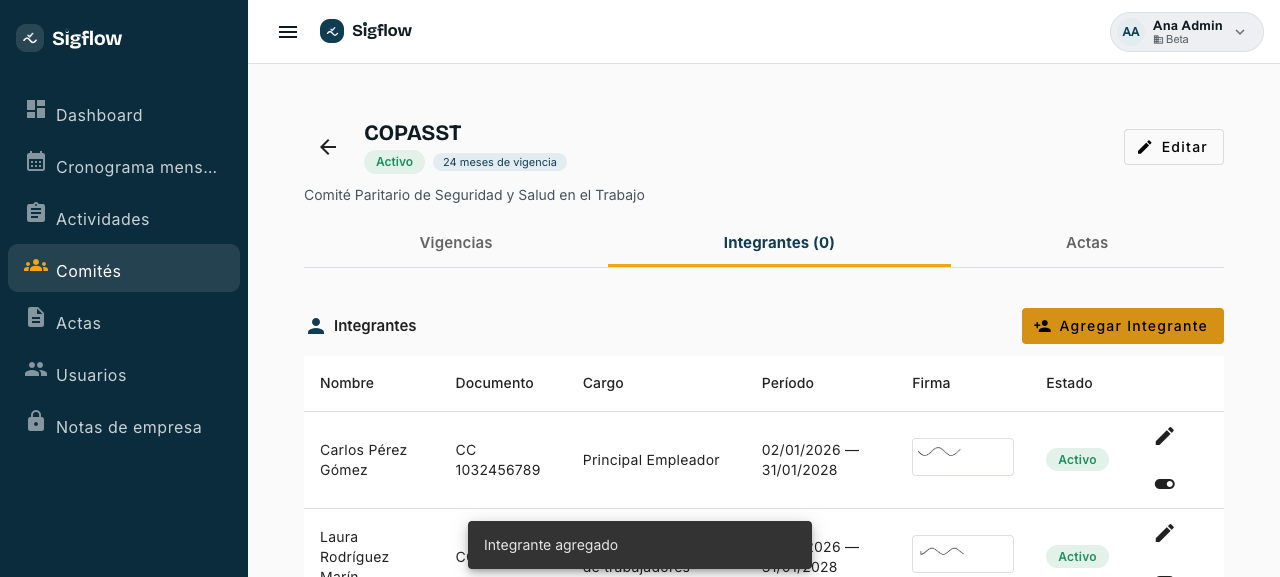Go back using the arrow beside COPASST
Screen dimensions: 1280x577
(x=328, y=147)
